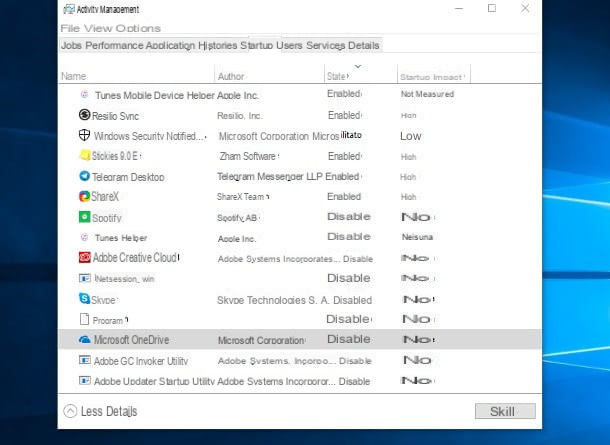
Task: Click Spotify AB author cell
Action: click(237, 218)
